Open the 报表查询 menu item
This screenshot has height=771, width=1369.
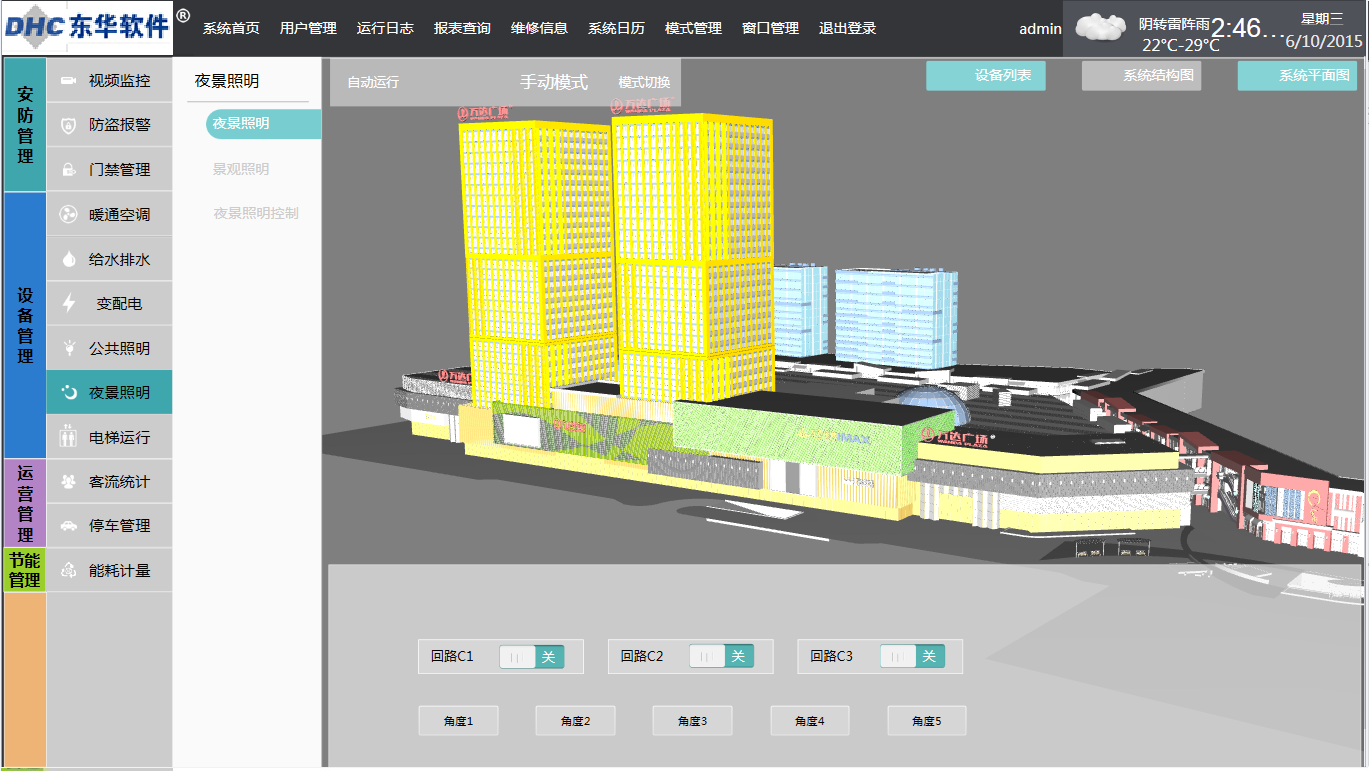[462, 28]
